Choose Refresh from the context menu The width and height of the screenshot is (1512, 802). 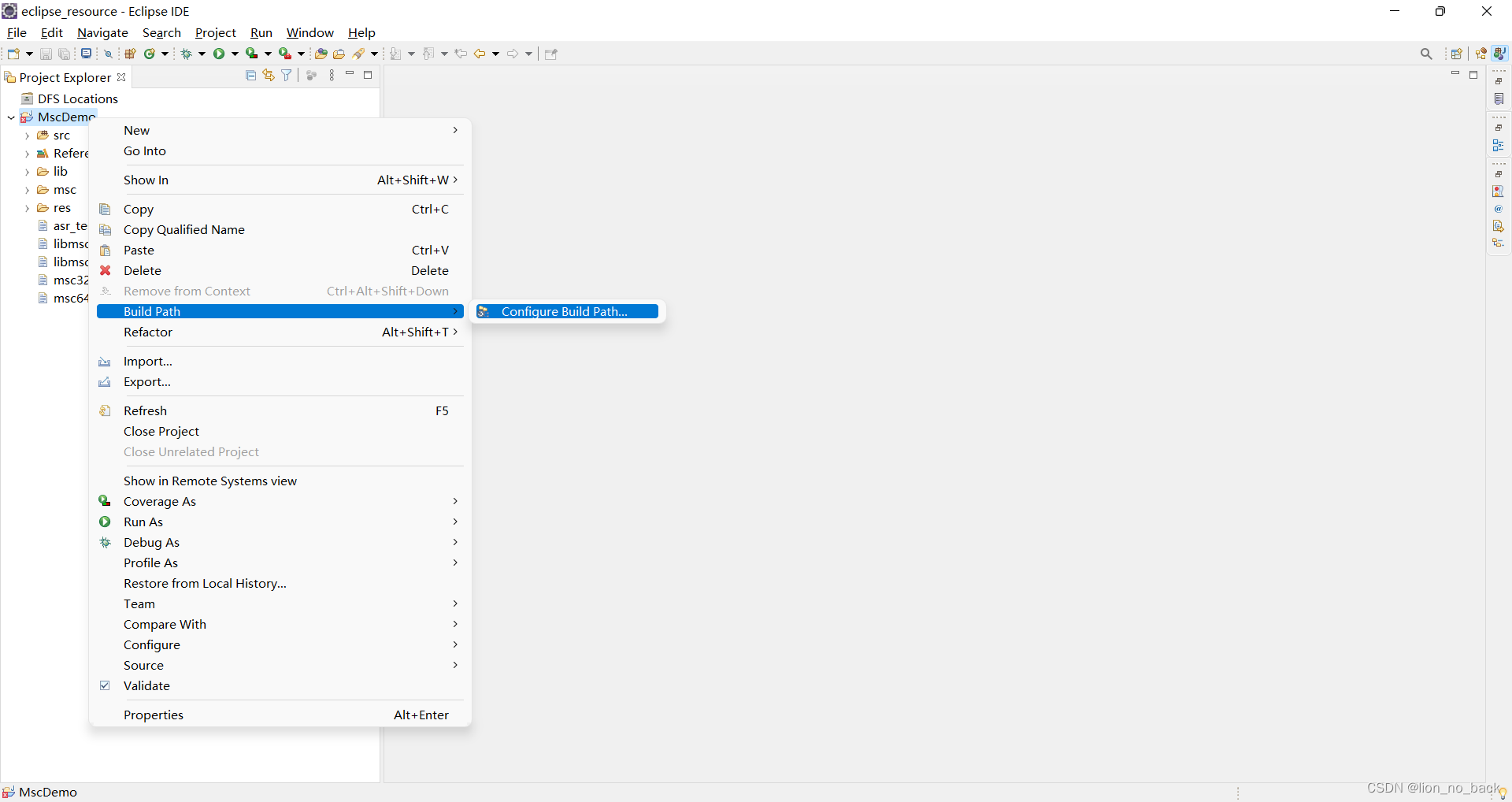280,410
